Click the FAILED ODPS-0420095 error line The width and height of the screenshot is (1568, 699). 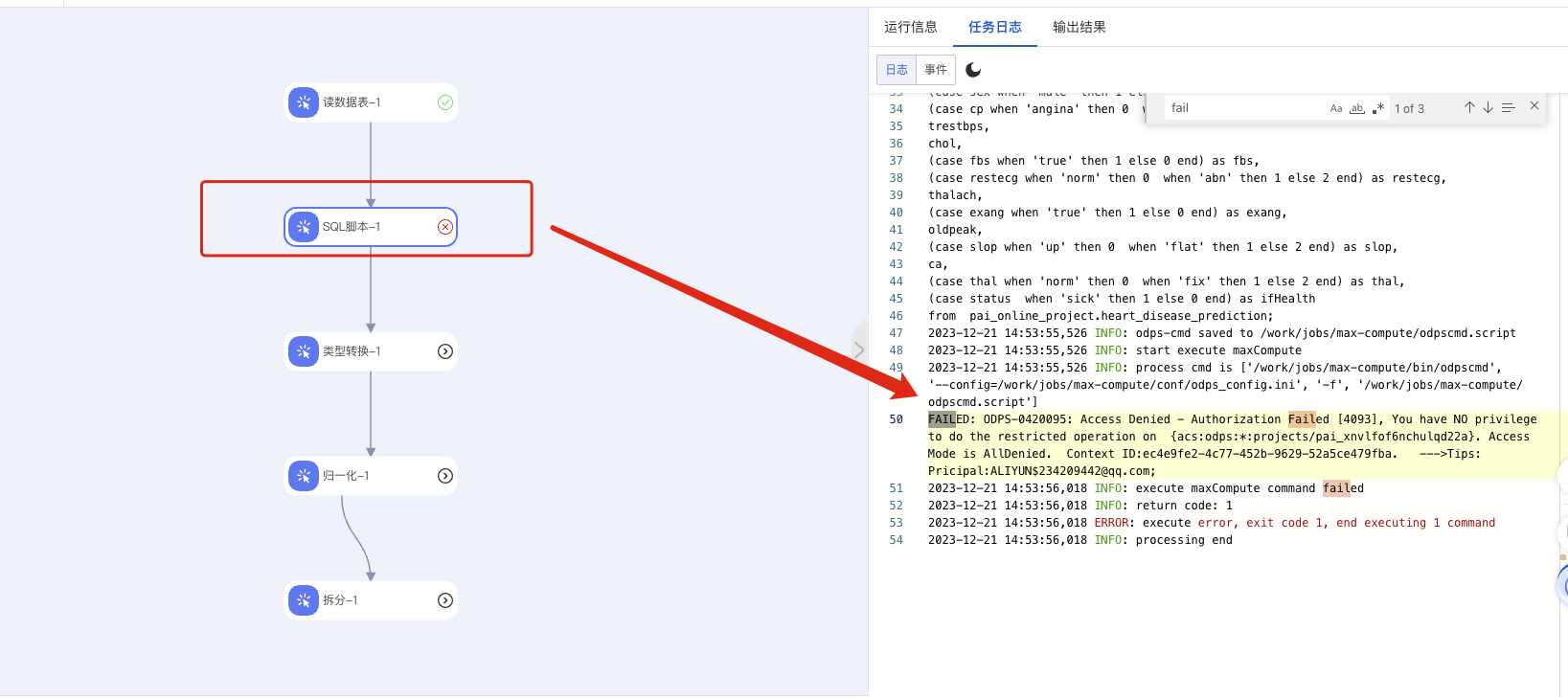coord(1233,445)
